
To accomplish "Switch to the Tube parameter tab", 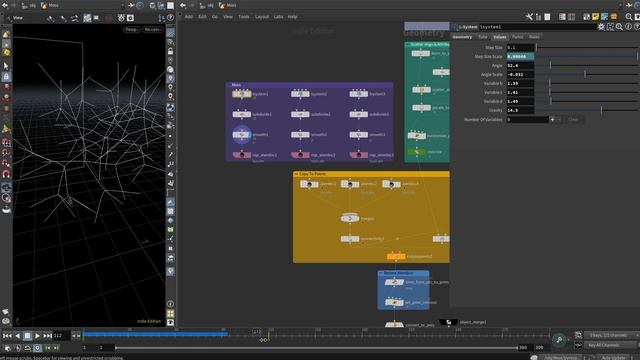I will [x=482, y=37].
